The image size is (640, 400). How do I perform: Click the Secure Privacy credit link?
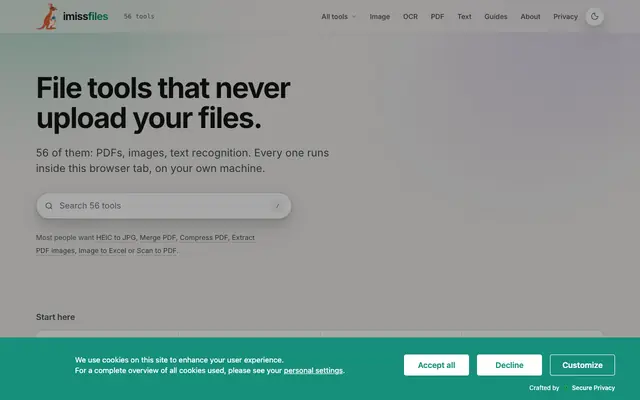pyautogui.click(x=593, y=388)
